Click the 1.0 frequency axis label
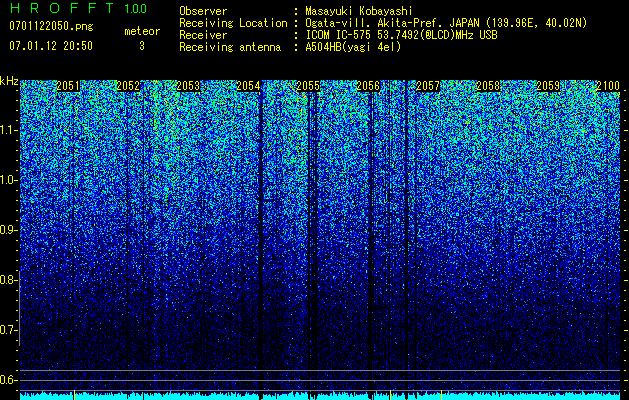The image size is (629, 400). click(8, 180)
